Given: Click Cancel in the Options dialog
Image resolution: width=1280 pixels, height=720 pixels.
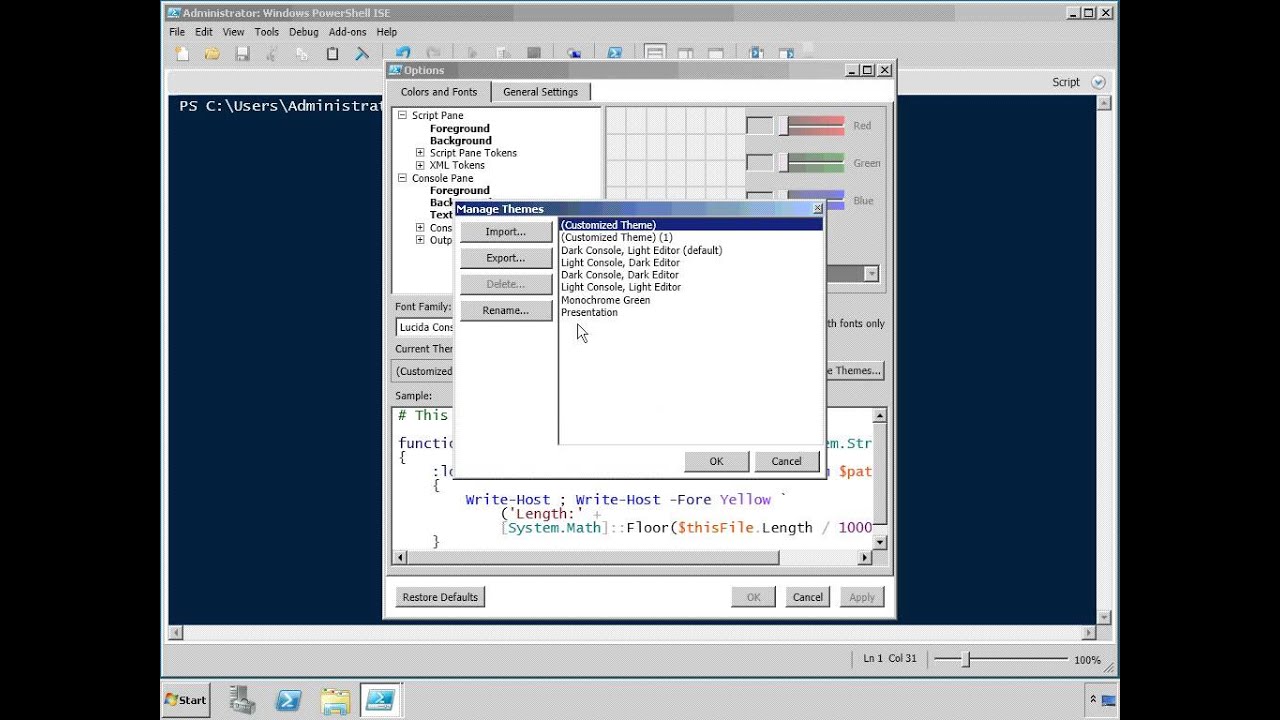Looking at the screenshot, I should click(807, 597).
